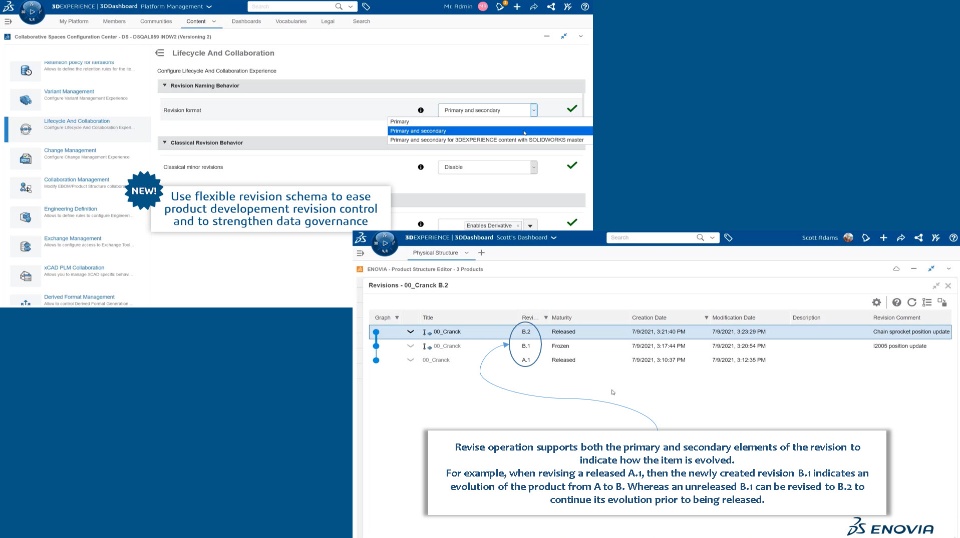960x538 pixels.
Task: Select Lifecycle And Collaboration in sidebar
Action: [78, 129]
